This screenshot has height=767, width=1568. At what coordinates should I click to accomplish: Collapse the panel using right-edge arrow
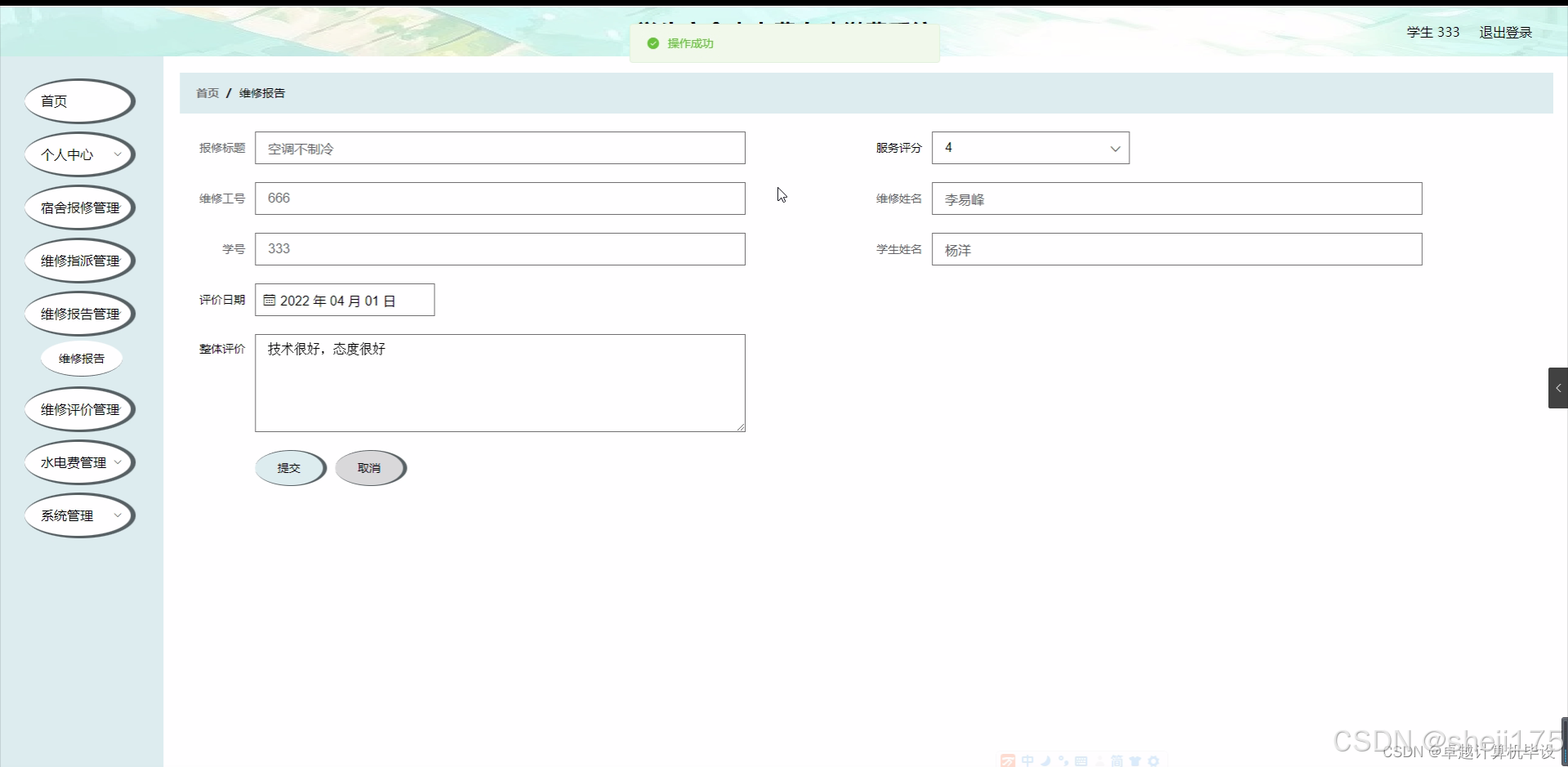[x=1558, y=388]
